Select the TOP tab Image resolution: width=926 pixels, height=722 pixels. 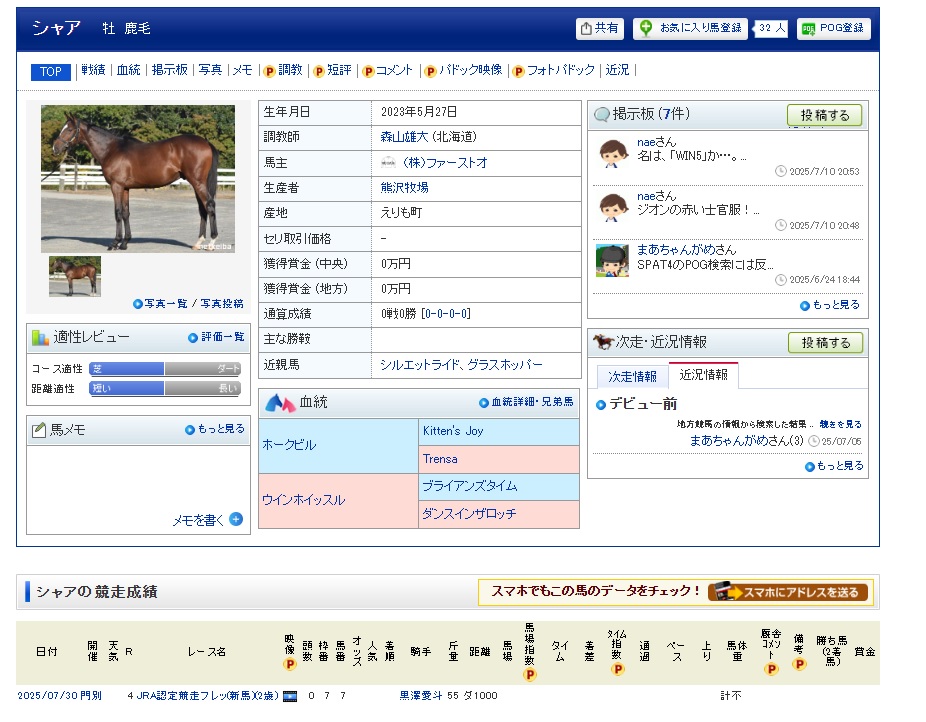point(51,71)
